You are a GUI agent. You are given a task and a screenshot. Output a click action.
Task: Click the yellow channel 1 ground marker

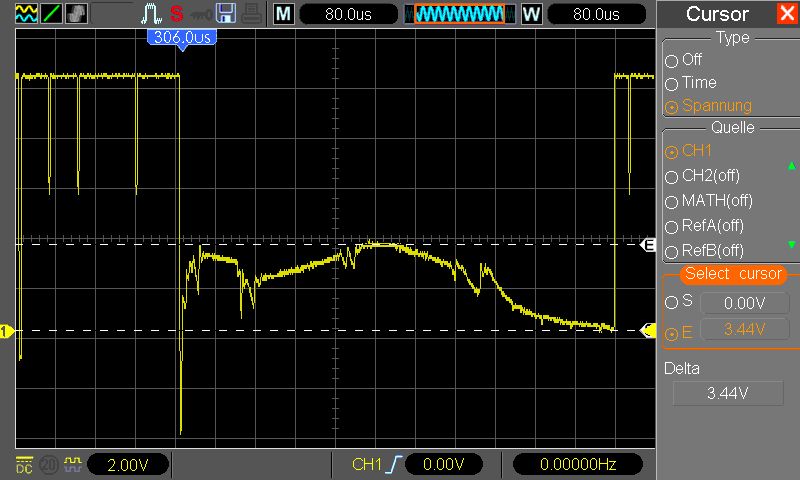(x=6, y=332)
